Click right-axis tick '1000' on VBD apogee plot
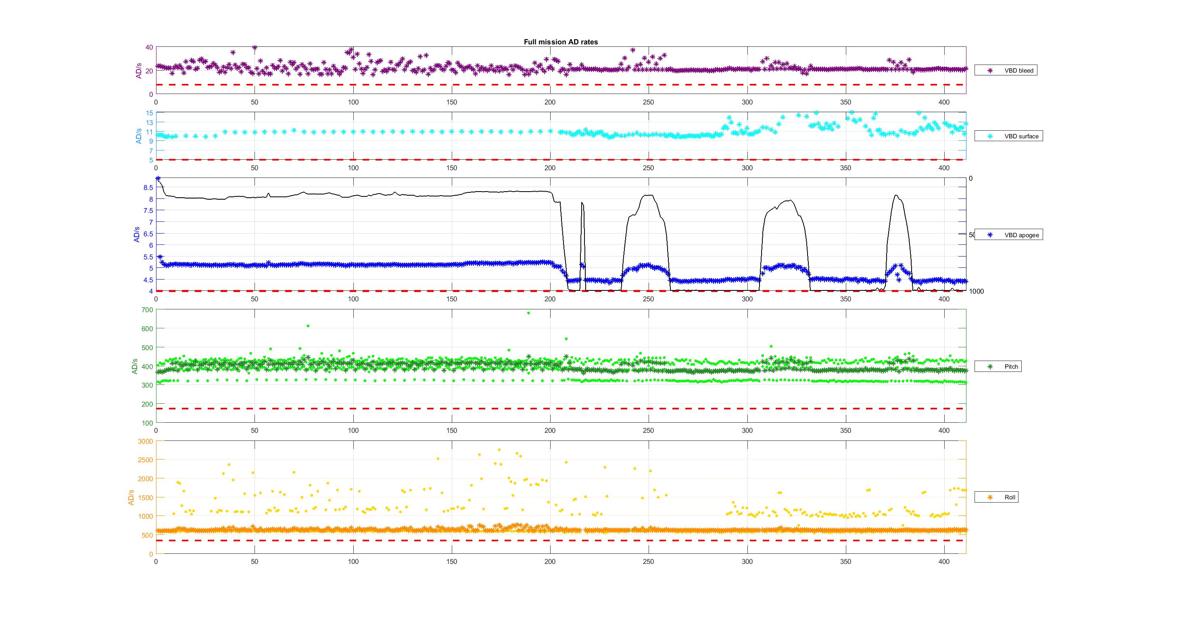The height and width of the screenshot is (622, 1200). [x=976, y=291]
